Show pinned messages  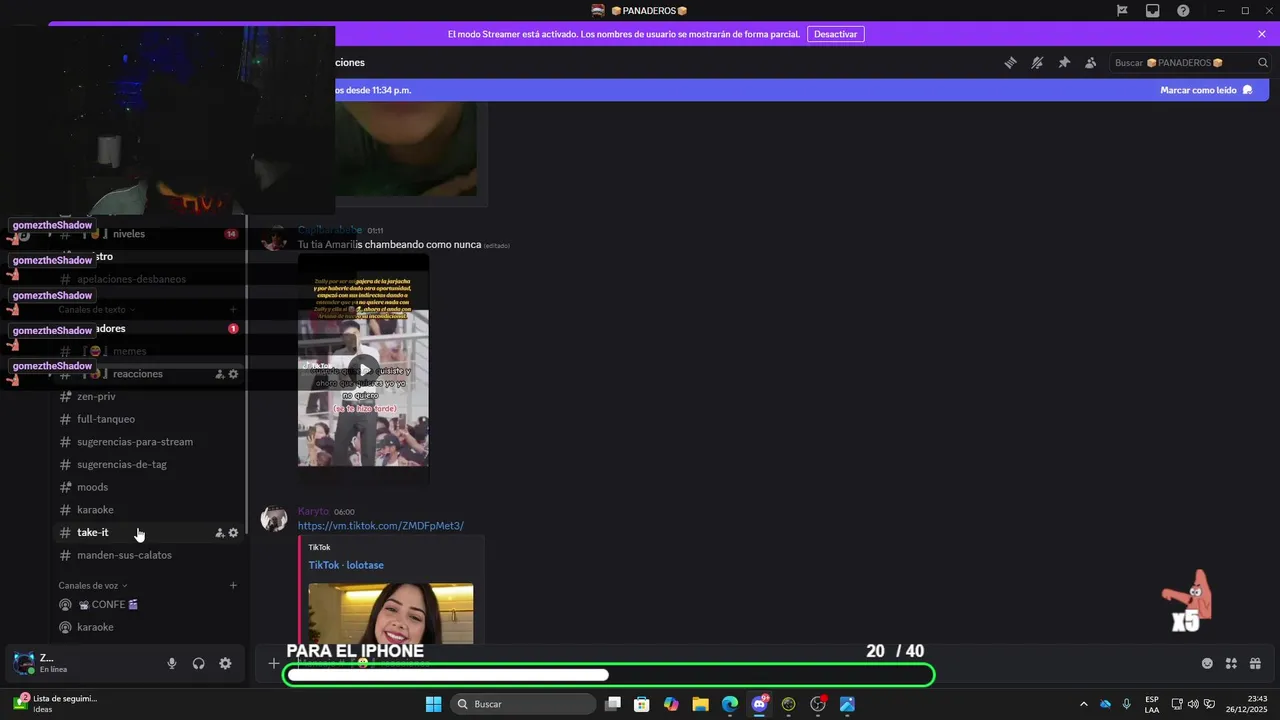1064,62
